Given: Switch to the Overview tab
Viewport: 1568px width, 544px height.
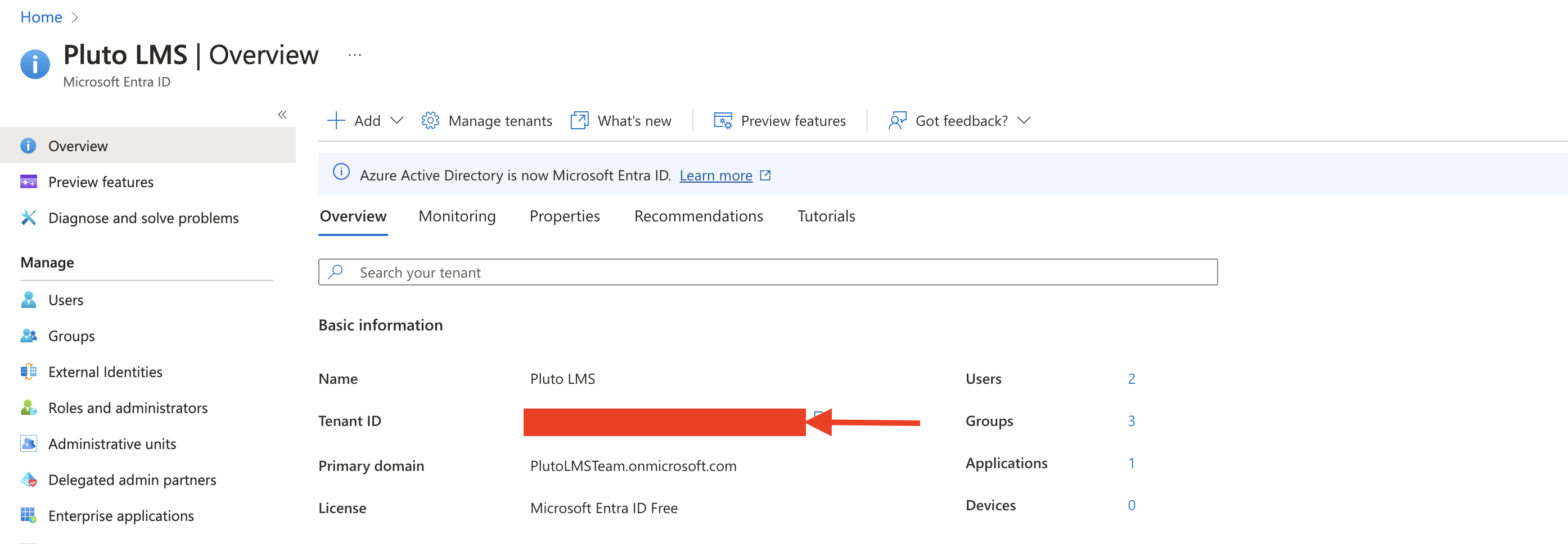Looking at the screenshot, I should 353,216.
